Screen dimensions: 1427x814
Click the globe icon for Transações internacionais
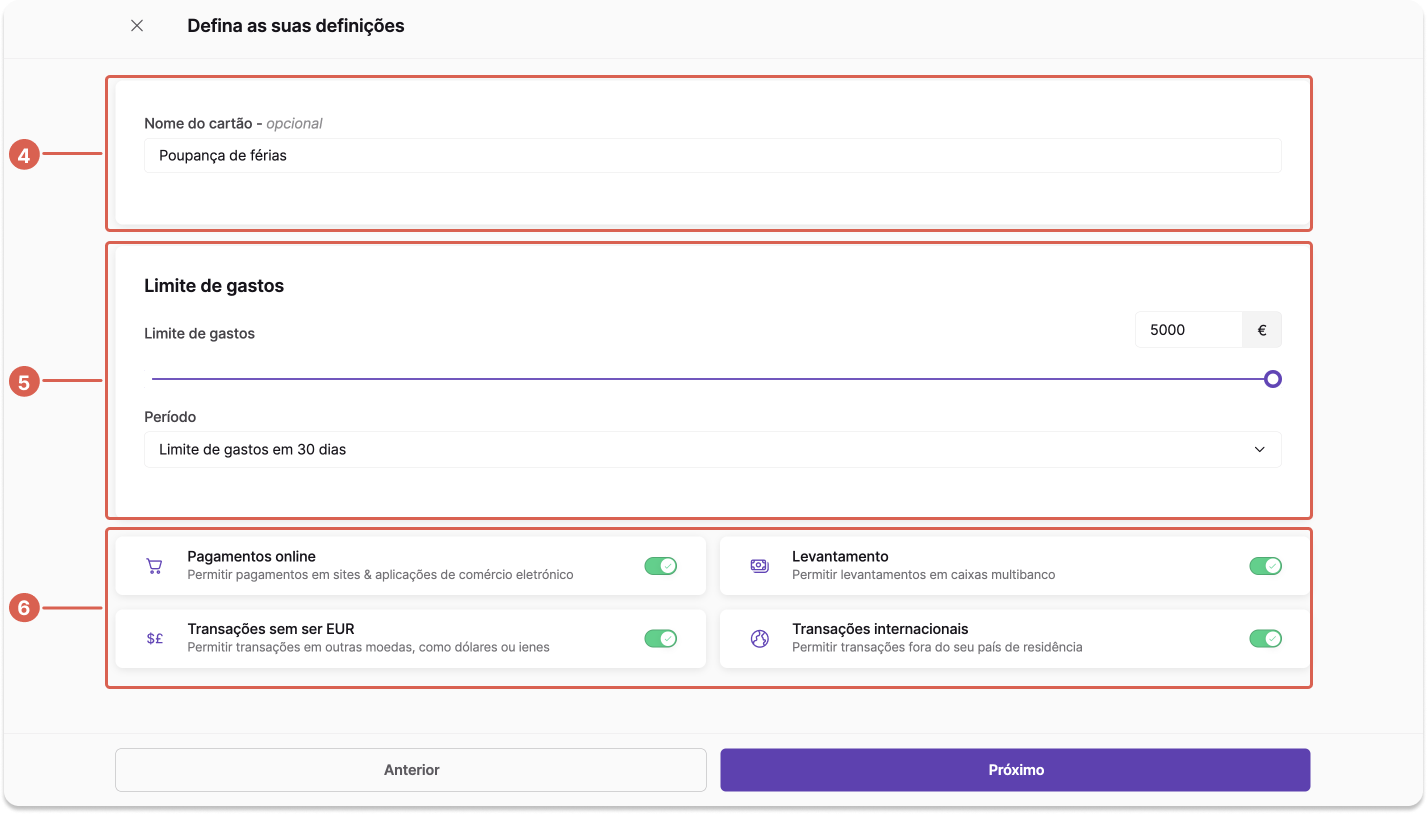point(759,639)
